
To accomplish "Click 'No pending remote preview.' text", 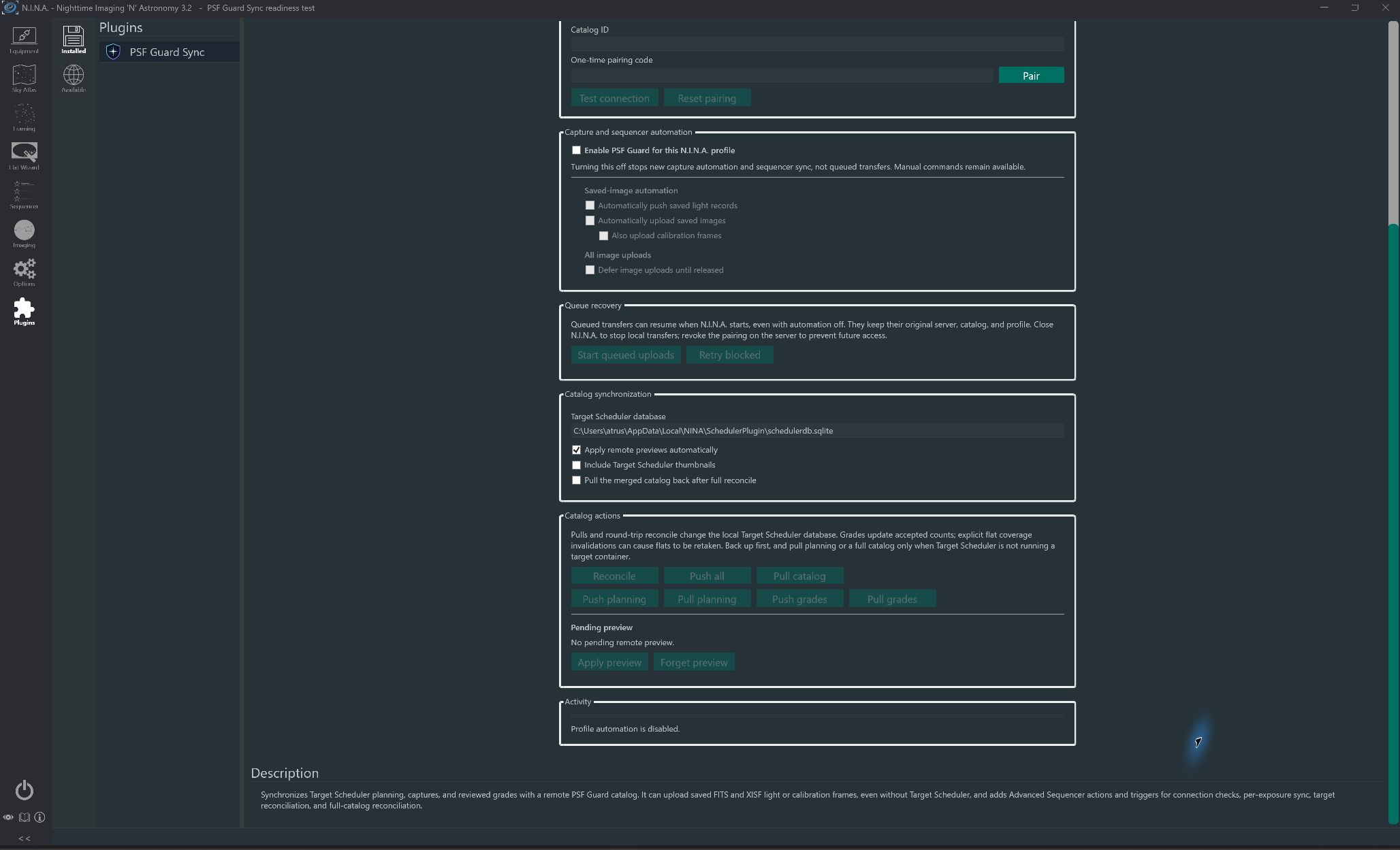I will click(622, 642).
